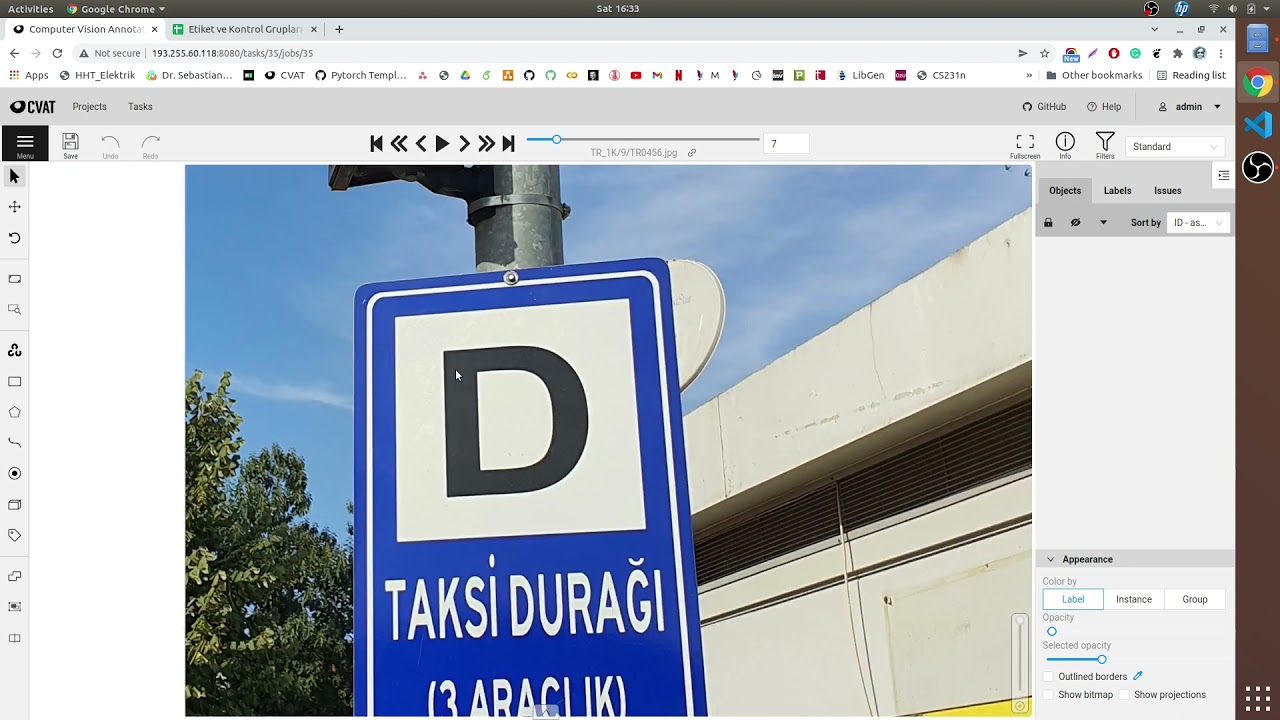Image resolution: width=1280 pixels, height=720 pixels.
Task: Jump forward multiple frames
Action: click(486, 144)
